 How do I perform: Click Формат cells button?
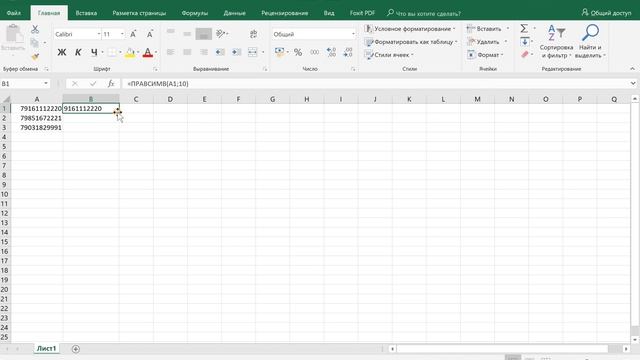click(485, 55)
